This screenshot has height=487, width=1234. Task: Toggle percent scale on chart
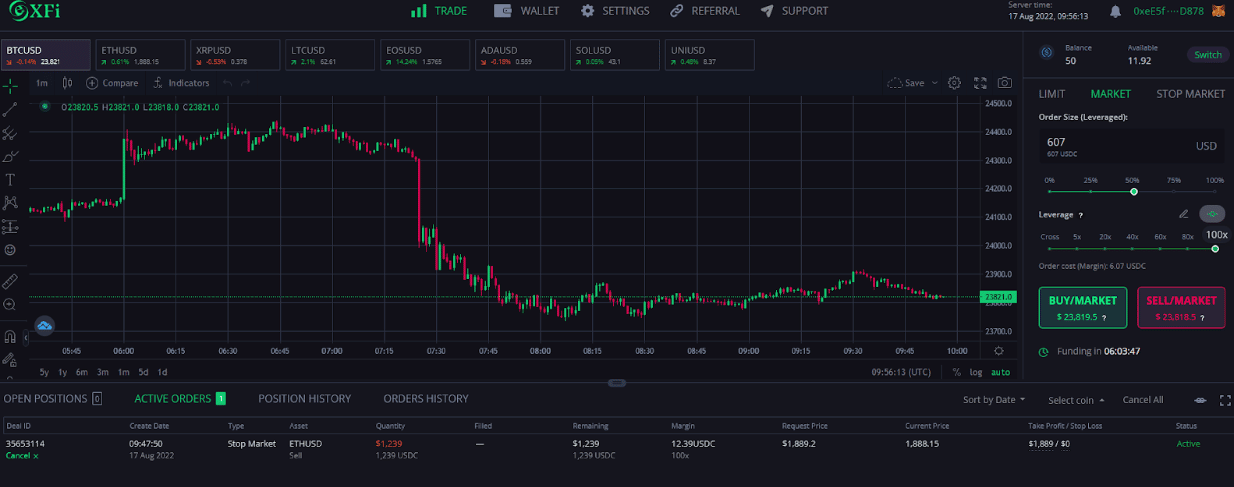(x=956, y=372)
